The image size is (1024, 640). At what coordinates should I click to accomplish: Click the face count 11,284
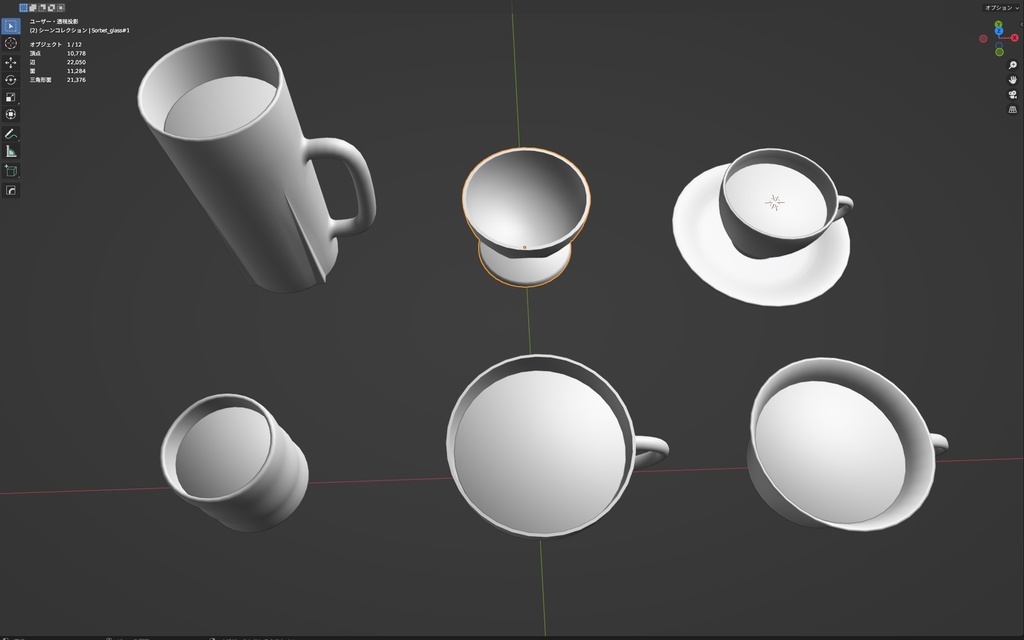point(76,71)
